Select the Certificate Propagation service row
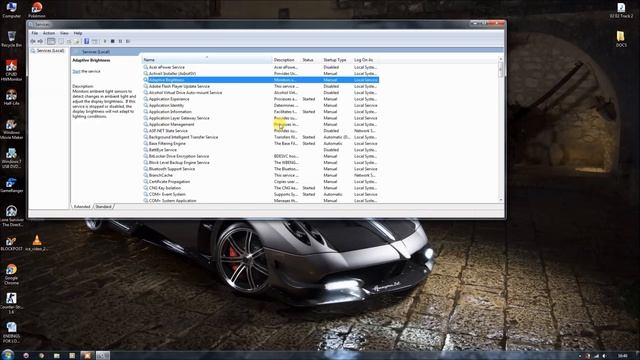The width and height of the screenshot is (640, 360). [x=260, y=182]
